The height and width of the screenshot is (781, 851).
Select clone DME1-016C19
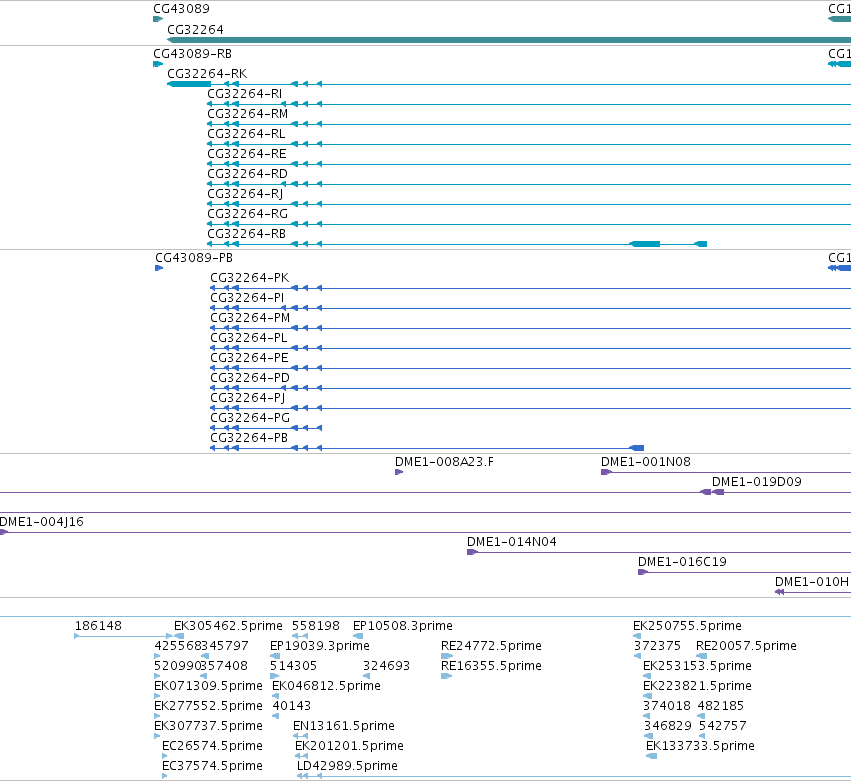(682, 562)
